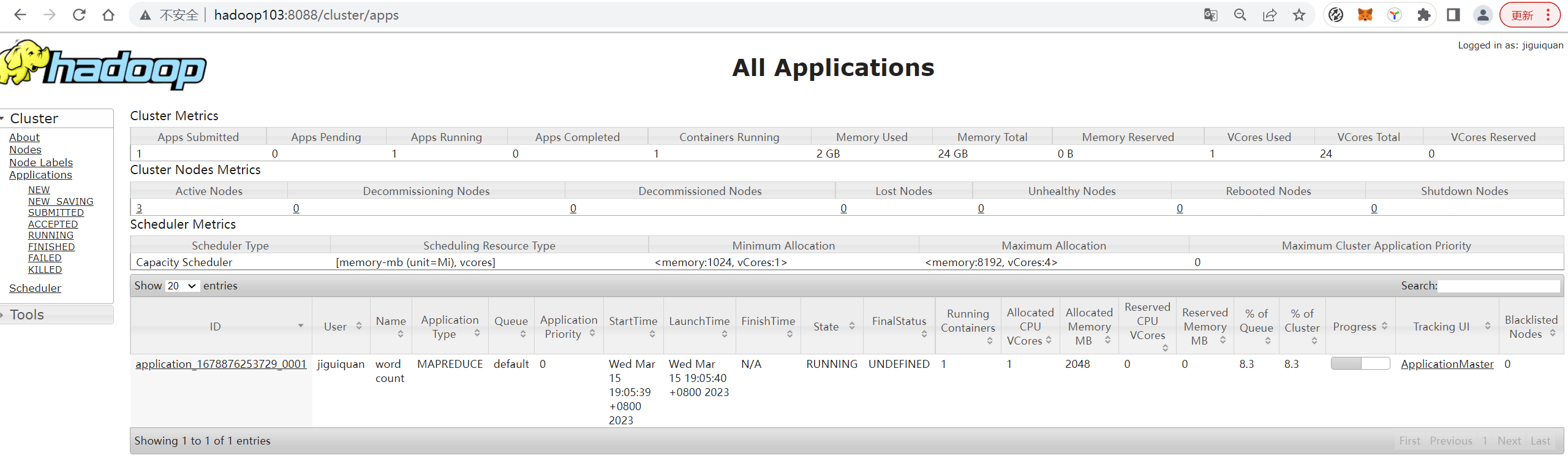
Task: Filter applications by ACCEPTED state
Action: click(53, 224)
